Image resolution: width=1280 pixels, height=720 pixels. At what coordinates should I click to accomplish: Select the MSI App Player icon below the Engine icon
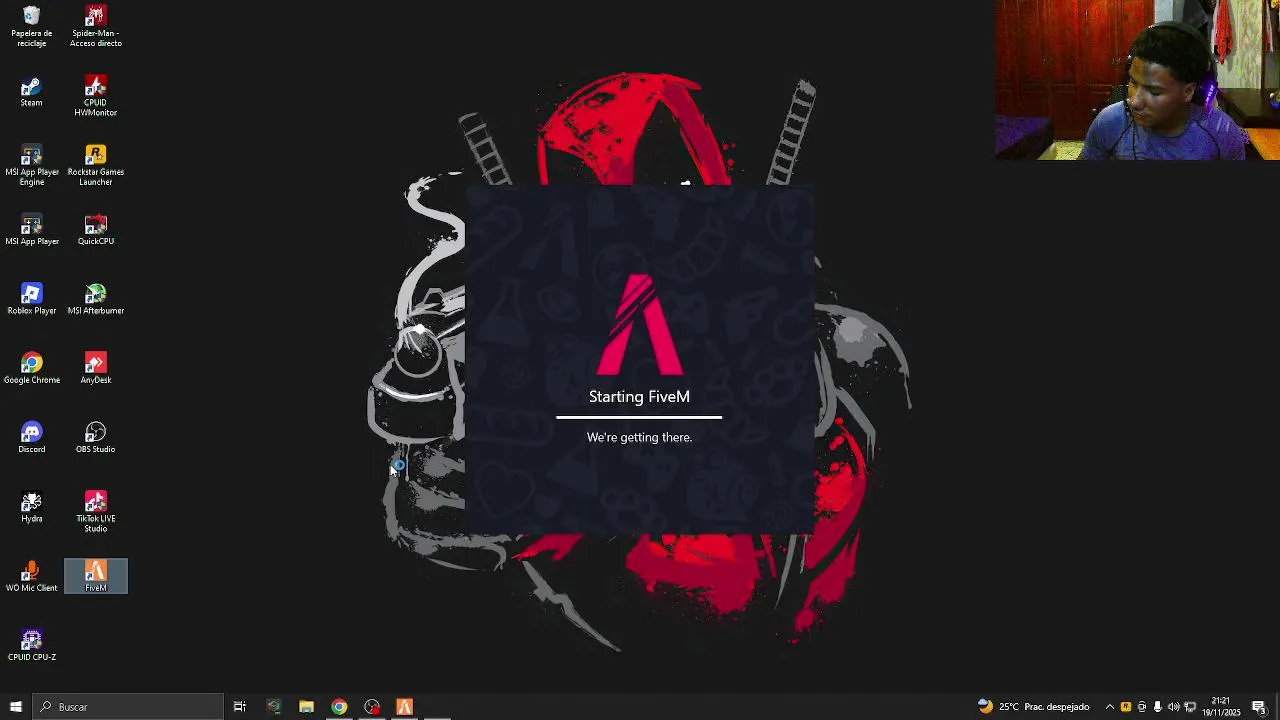click(x=31, y=230)
